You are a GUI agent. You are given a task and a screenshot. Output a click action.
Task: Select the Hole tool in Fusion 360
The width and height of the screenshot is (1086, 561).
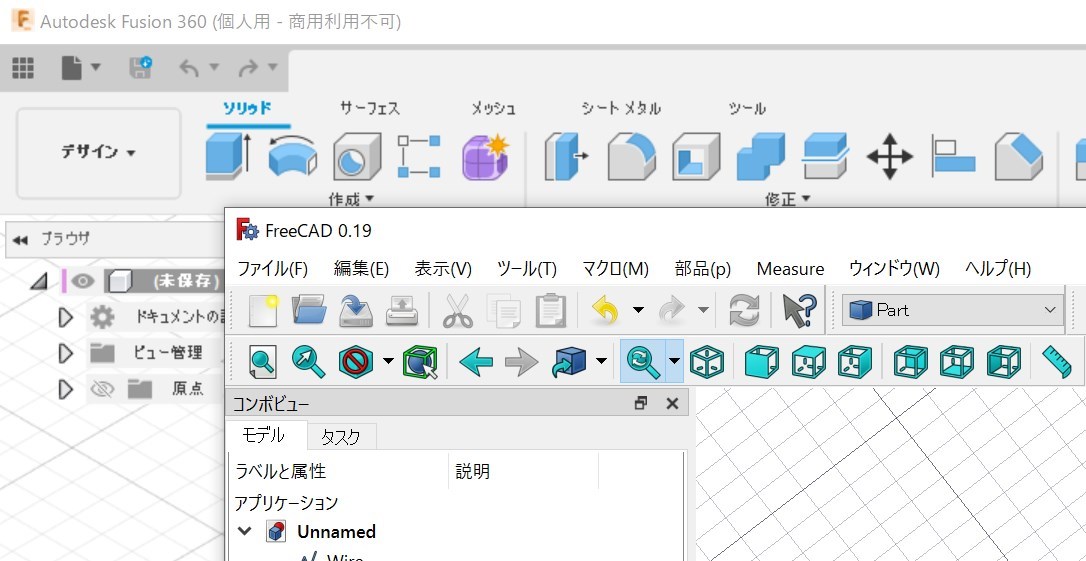click(357, 157)
